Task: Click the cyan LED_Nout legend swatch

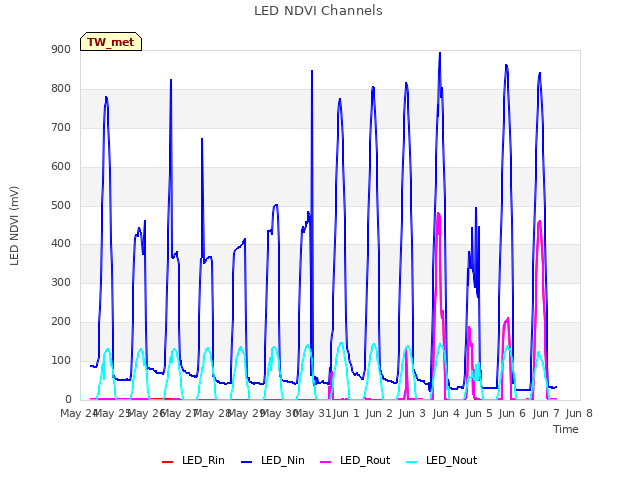Action: [x=412, y=462]
